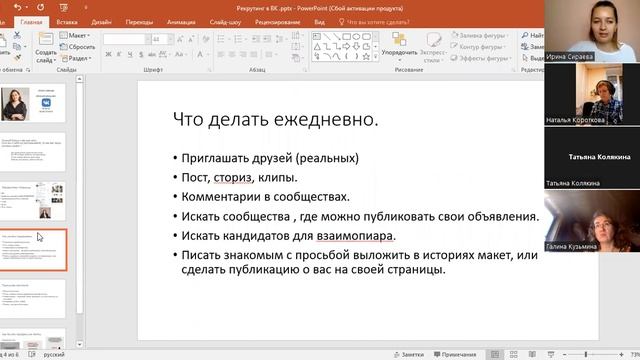640x360 pixels.
Task: Click the Cut scissors icon
Action: click(17, 36)
